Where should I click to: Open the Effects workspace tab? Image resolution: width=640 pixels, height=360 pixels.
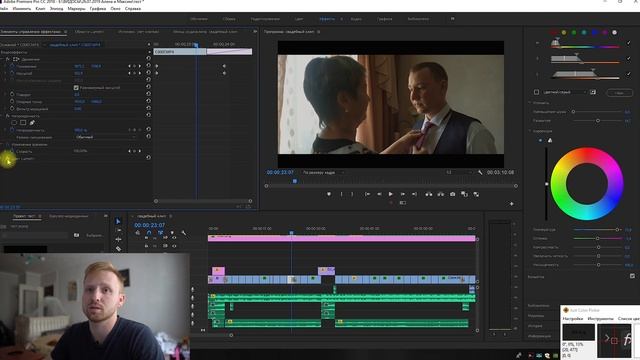[x=327, y=19]
